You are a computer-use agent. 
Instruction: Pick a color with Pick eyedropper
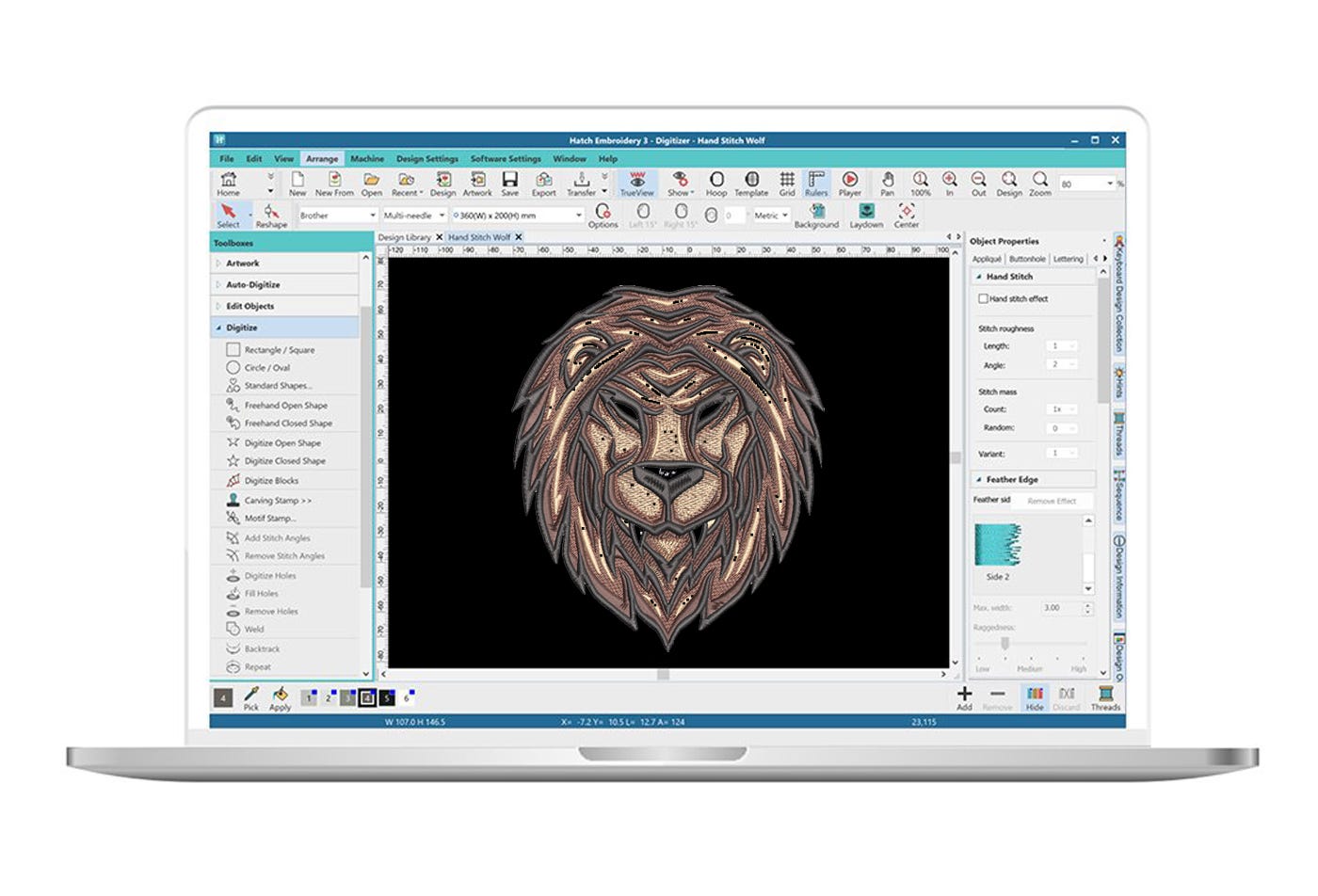click(x=251, y=698)
